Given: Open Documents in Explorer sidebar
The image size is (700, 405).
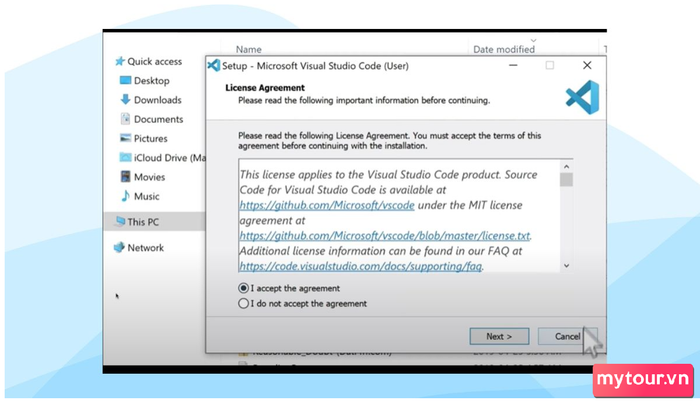Looking at the screenshot, I should point(158,119).
